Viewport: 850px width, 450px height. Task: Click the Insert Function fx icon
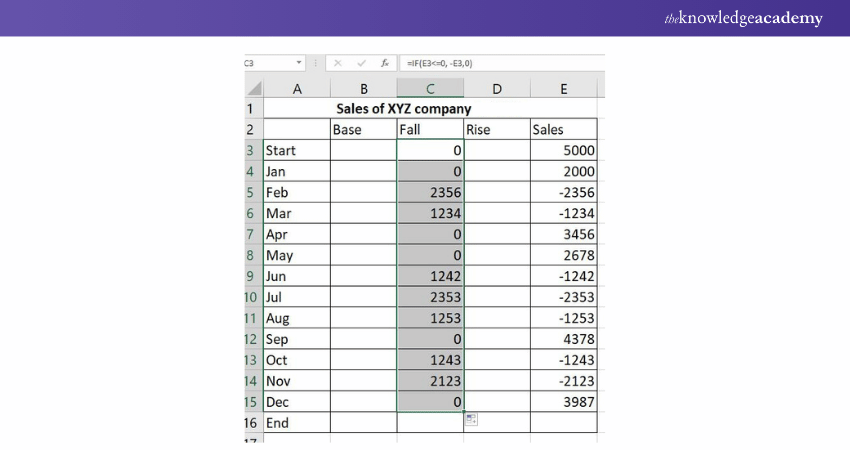pos(384,63)
